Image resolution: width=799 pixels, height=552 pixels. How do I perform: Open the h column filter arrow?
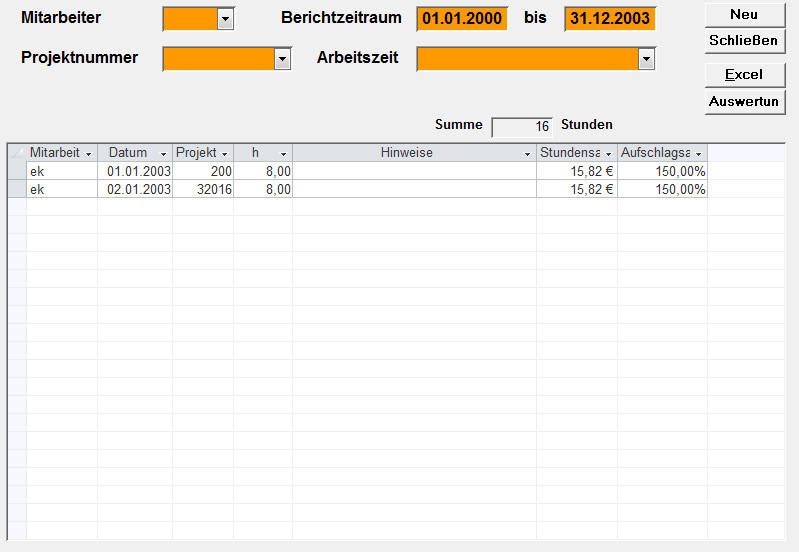(x=283, y=153)
